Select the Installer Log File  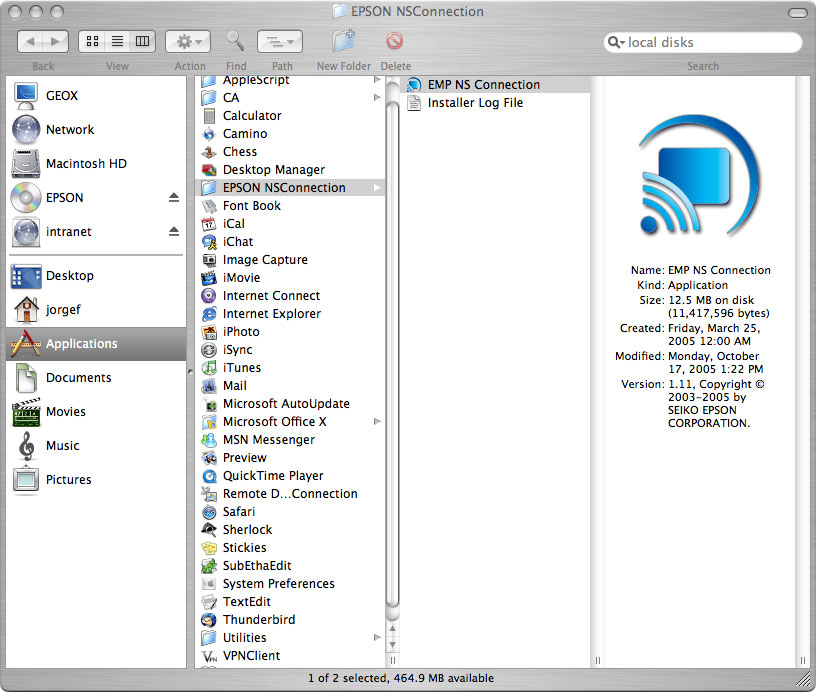495,102
